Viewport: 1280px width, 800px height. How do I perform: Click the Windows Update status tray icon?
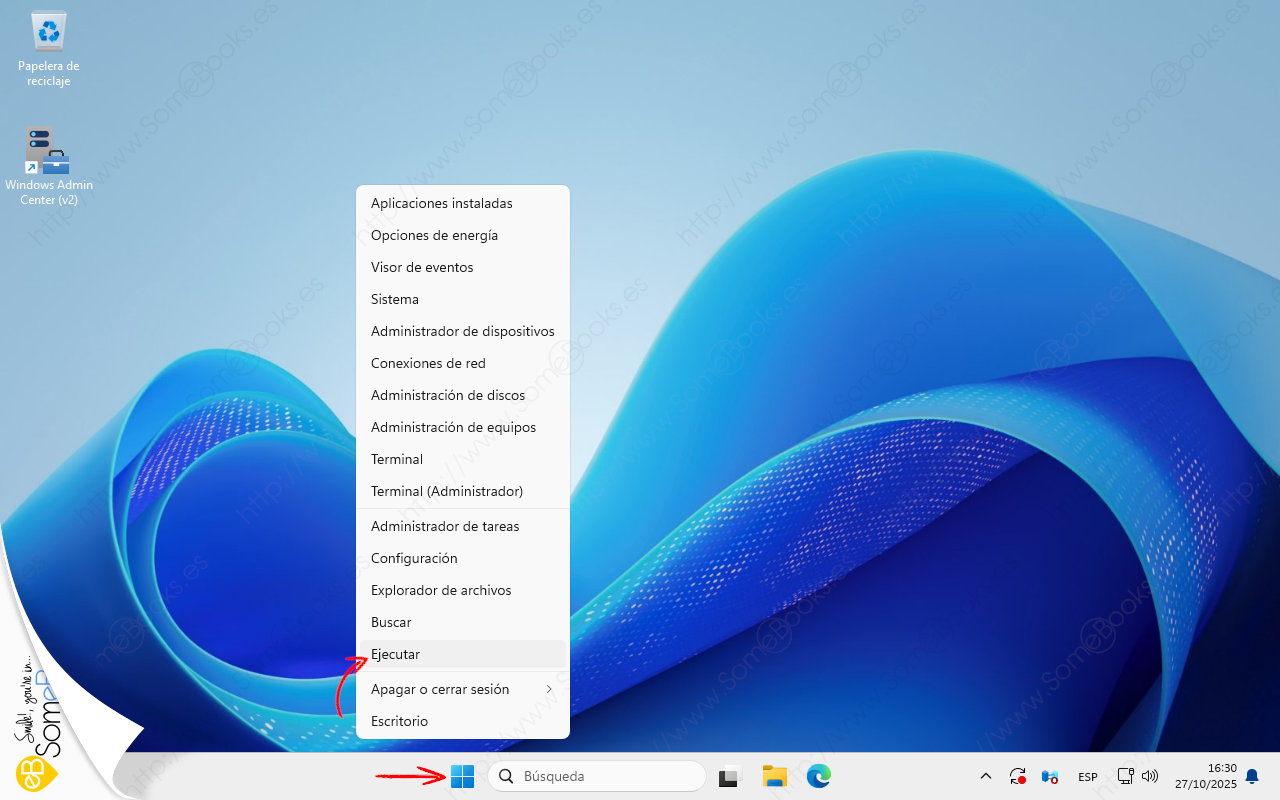click(x=1018, y=776)
